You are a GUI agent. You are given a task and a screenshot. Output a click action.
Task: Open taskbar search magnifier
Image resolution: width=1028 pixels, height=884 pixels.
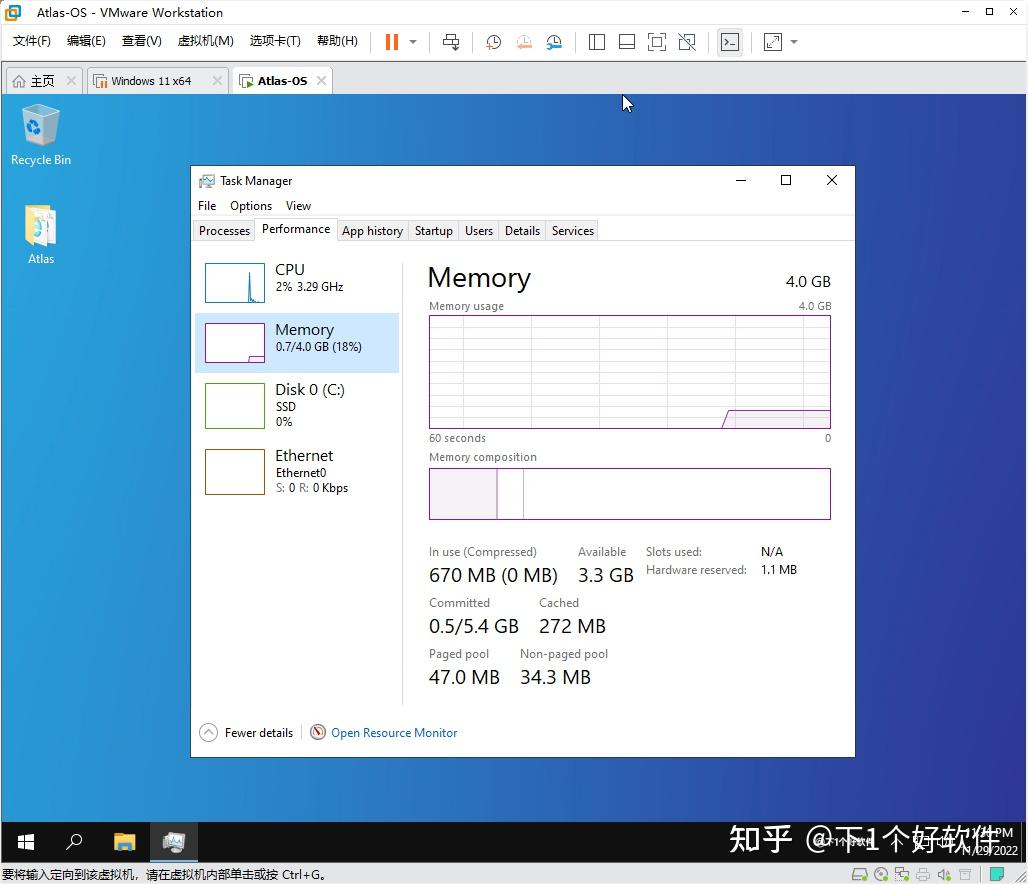coord(74,842)
